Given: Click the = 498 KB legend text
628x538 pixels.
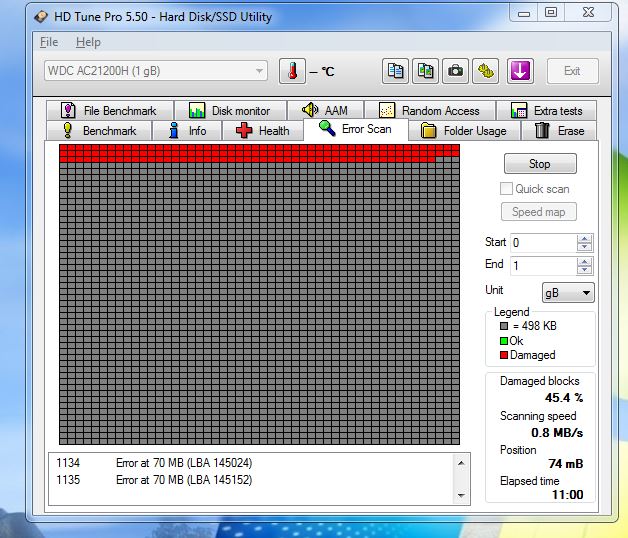Looking at the screenshot, I should tap(535, 326).
